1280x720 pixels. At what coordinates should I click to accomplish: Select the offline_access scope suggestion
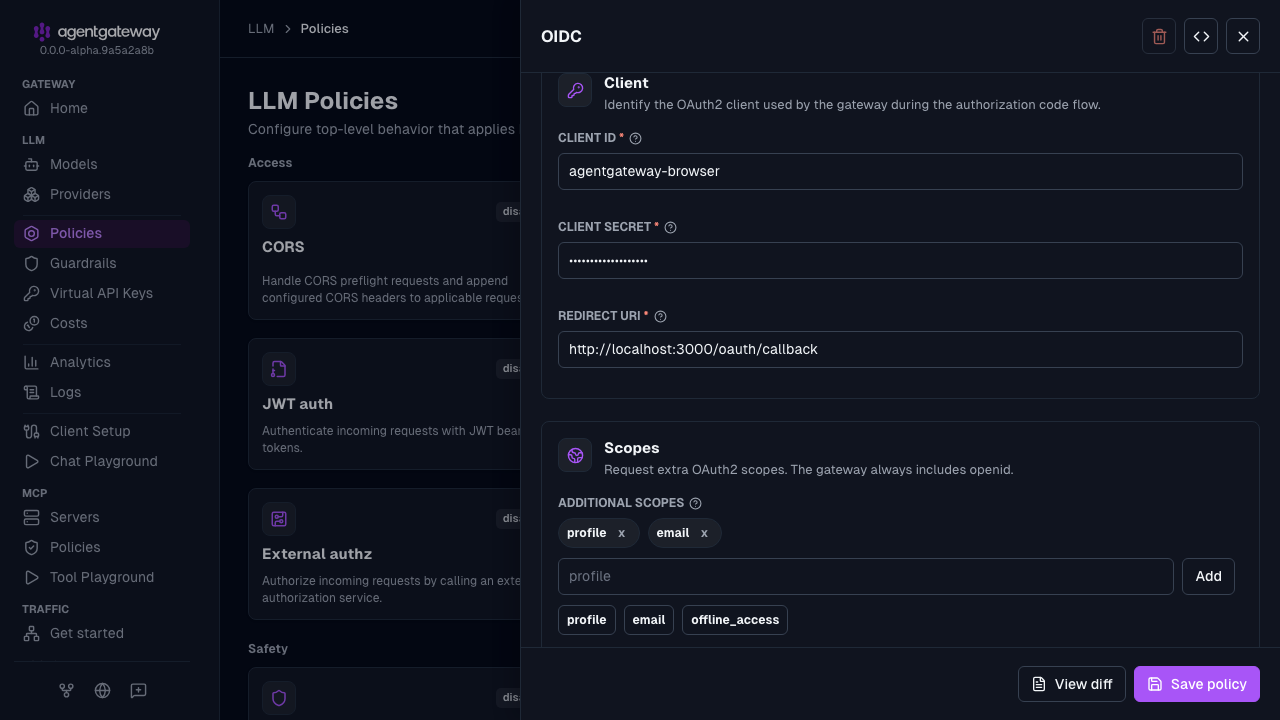tap(735, 620)
